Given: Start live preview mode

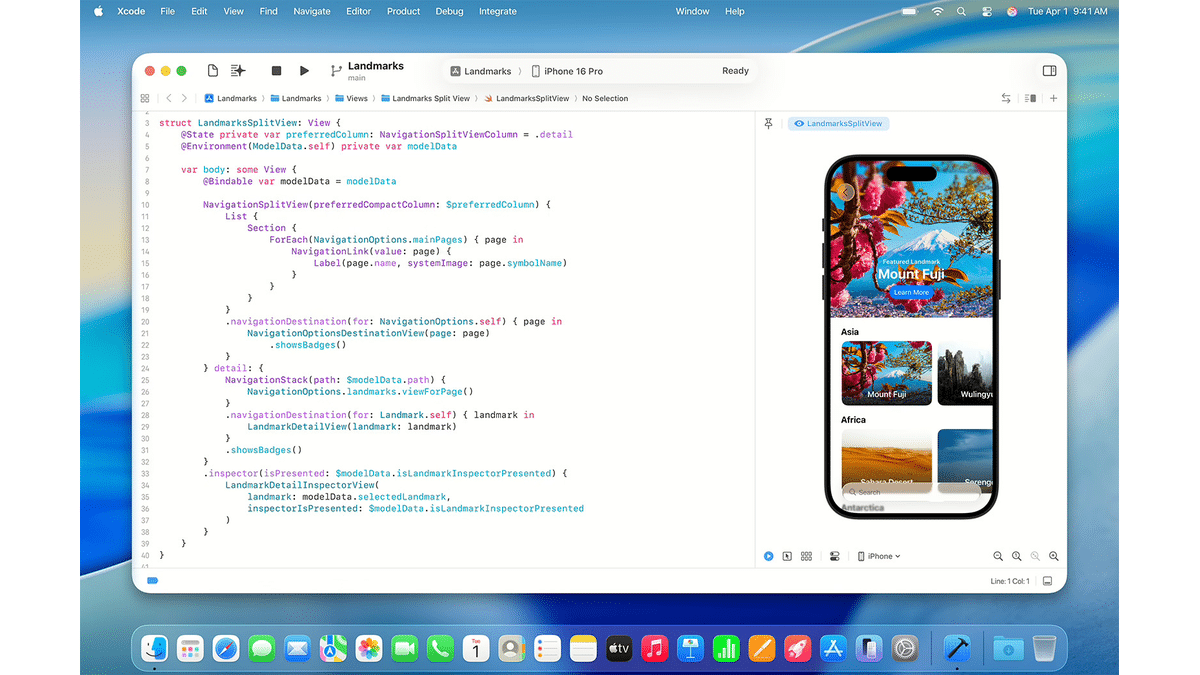Looking at the screenshot, I should tap(768, 556).
